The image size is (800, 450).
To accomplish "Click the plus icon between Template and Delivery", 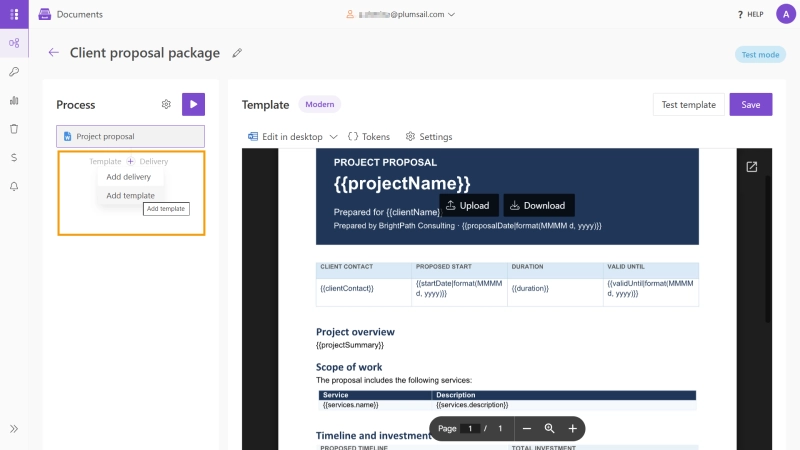I will point(131,161).
